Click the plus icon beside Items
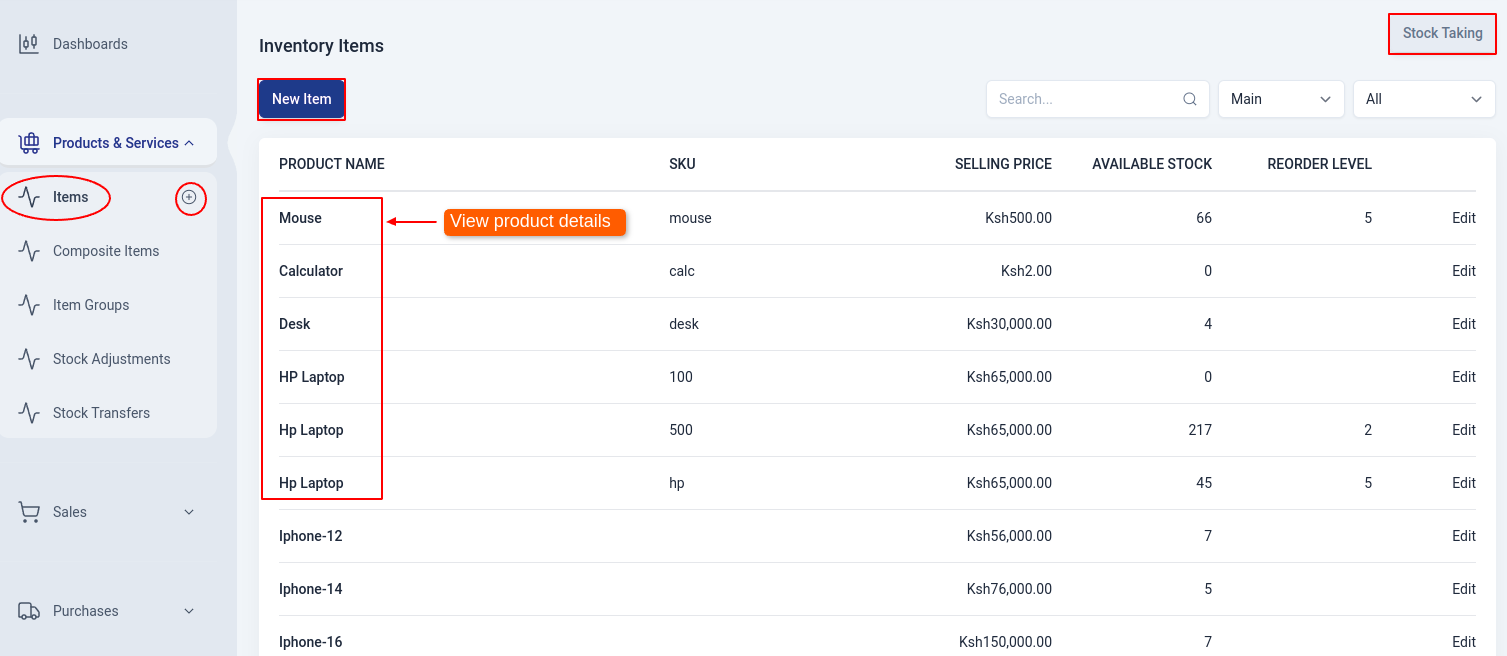 pyautogui.click(x=189, y=198)
